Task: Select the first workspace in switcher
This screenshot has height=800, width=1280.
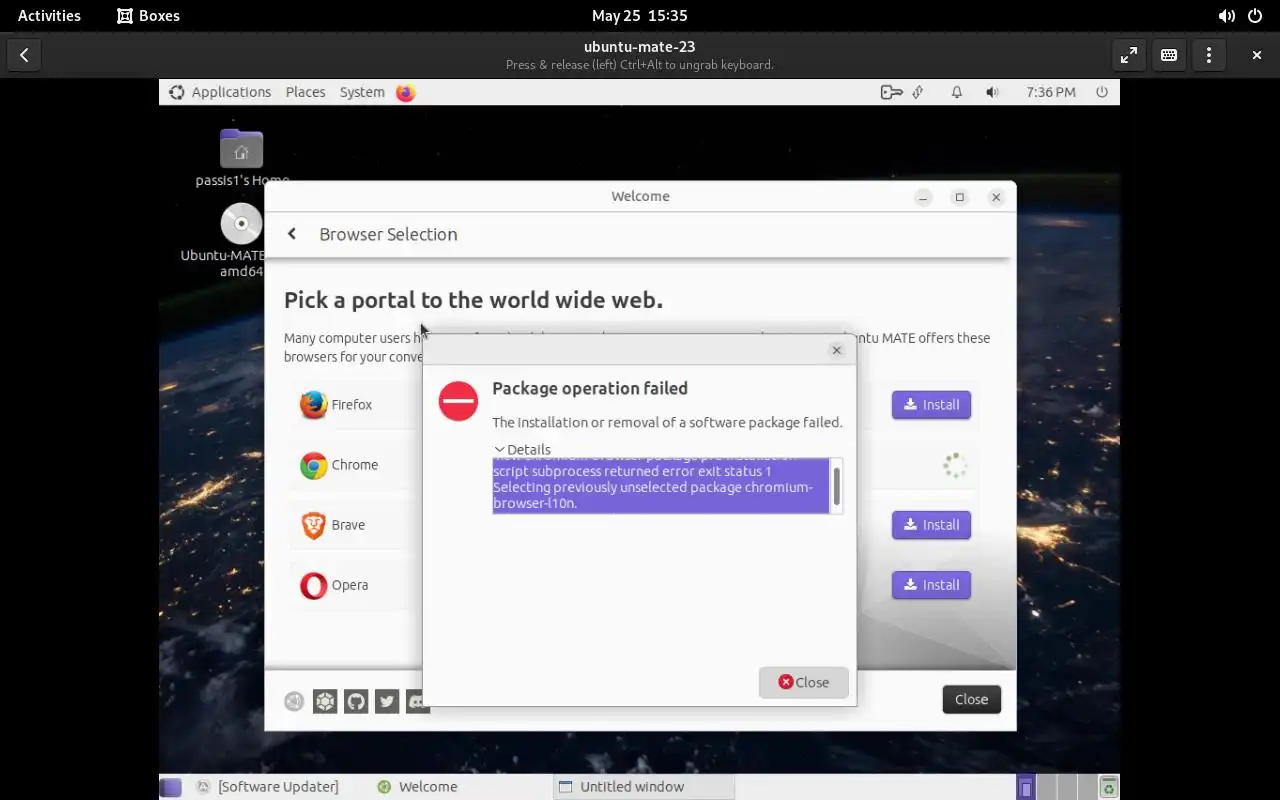Action: pyautogui.click(x=1026, y=787)
